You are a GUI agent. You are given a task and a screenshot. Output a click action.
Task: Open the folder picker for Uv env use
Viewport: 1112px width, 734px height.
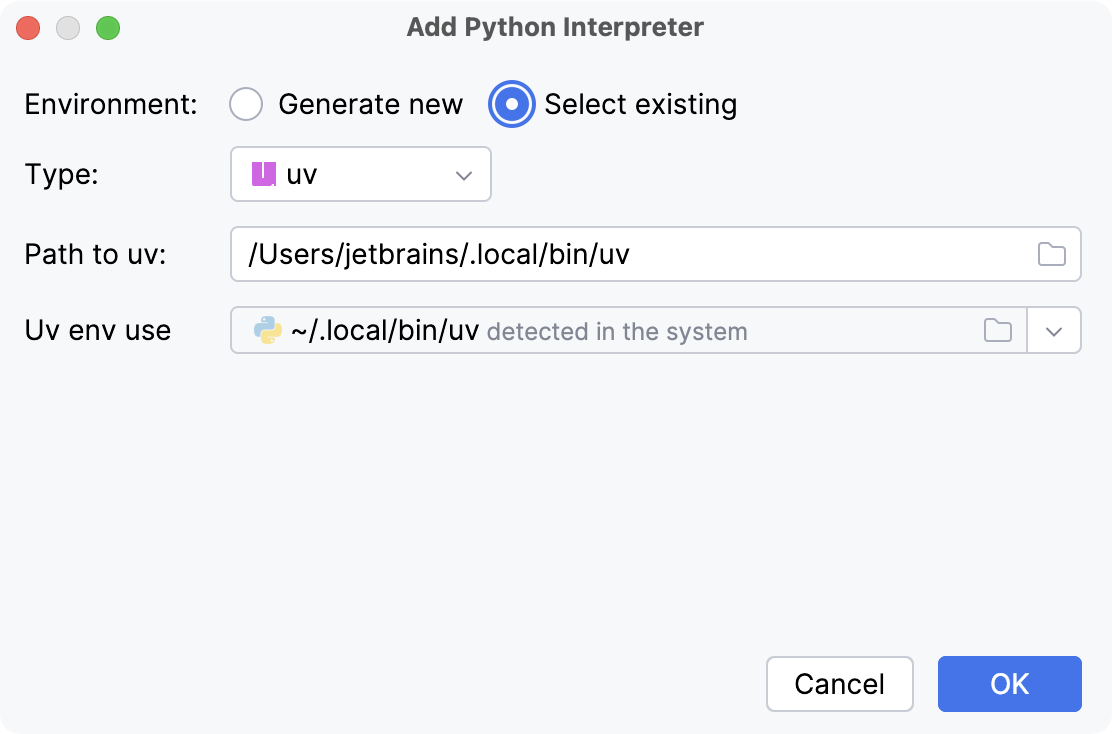point(996,330)
